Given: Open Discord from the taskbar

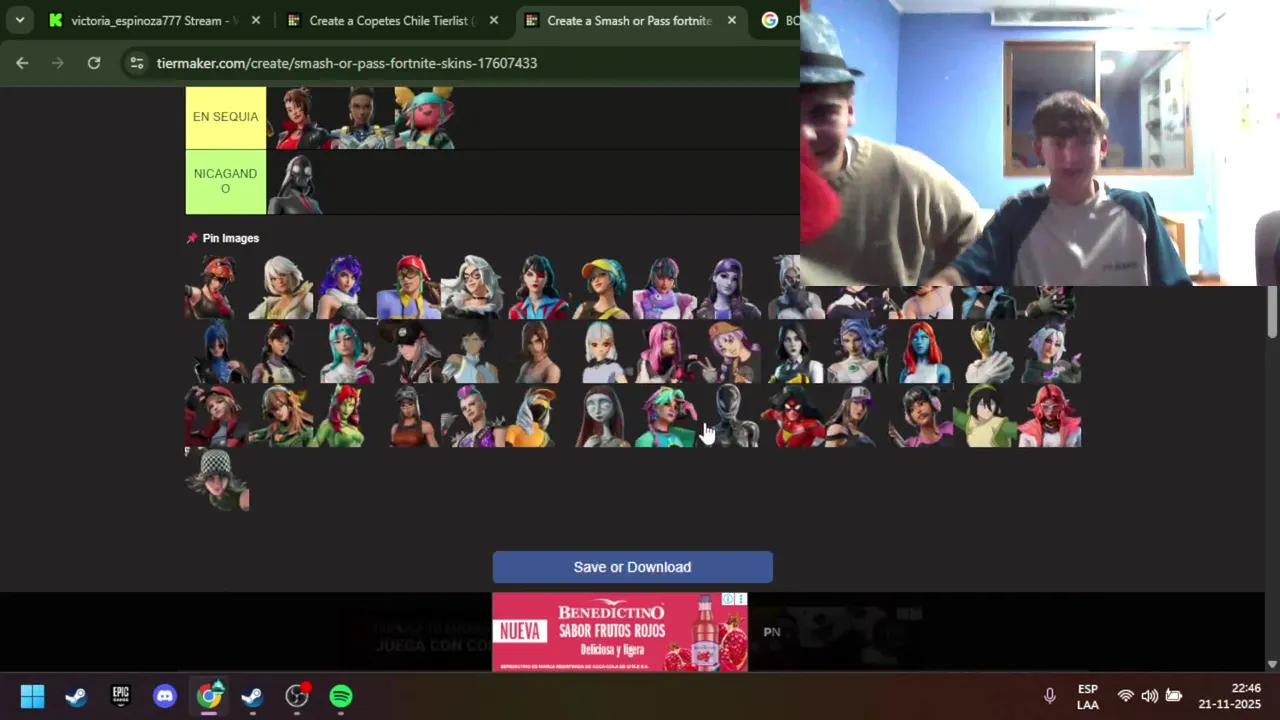Looking at the screenshot, I should pos(165,696).
